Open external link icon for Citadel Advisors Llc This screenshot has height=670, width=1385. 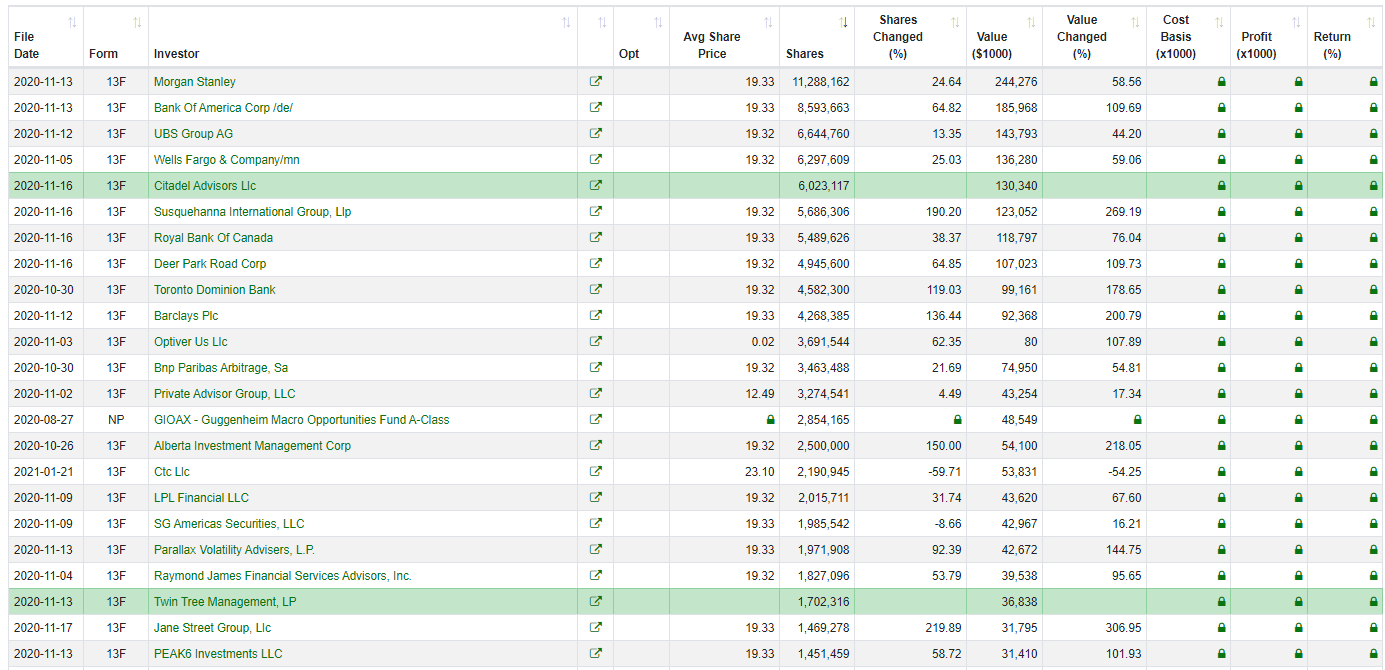(x=596, y=186)
